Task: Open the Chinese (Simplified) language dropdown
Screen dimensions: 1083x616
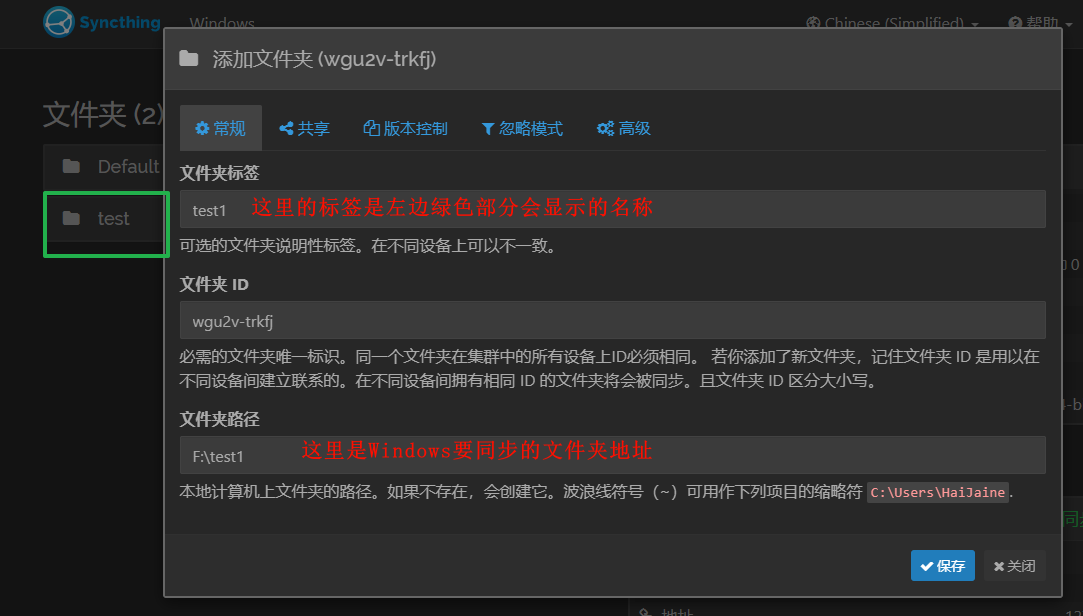Action: click(x=892, y=23)
